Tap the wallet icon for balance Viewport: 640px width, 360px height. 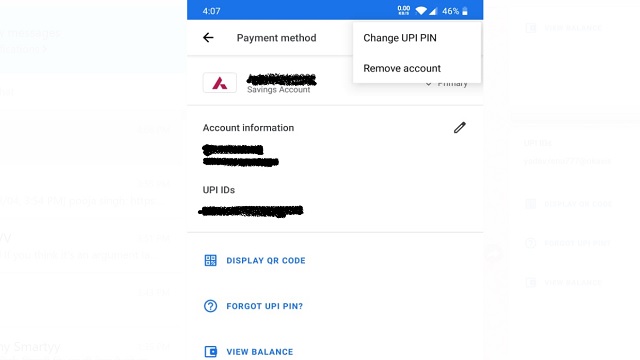tap(211, 351)
